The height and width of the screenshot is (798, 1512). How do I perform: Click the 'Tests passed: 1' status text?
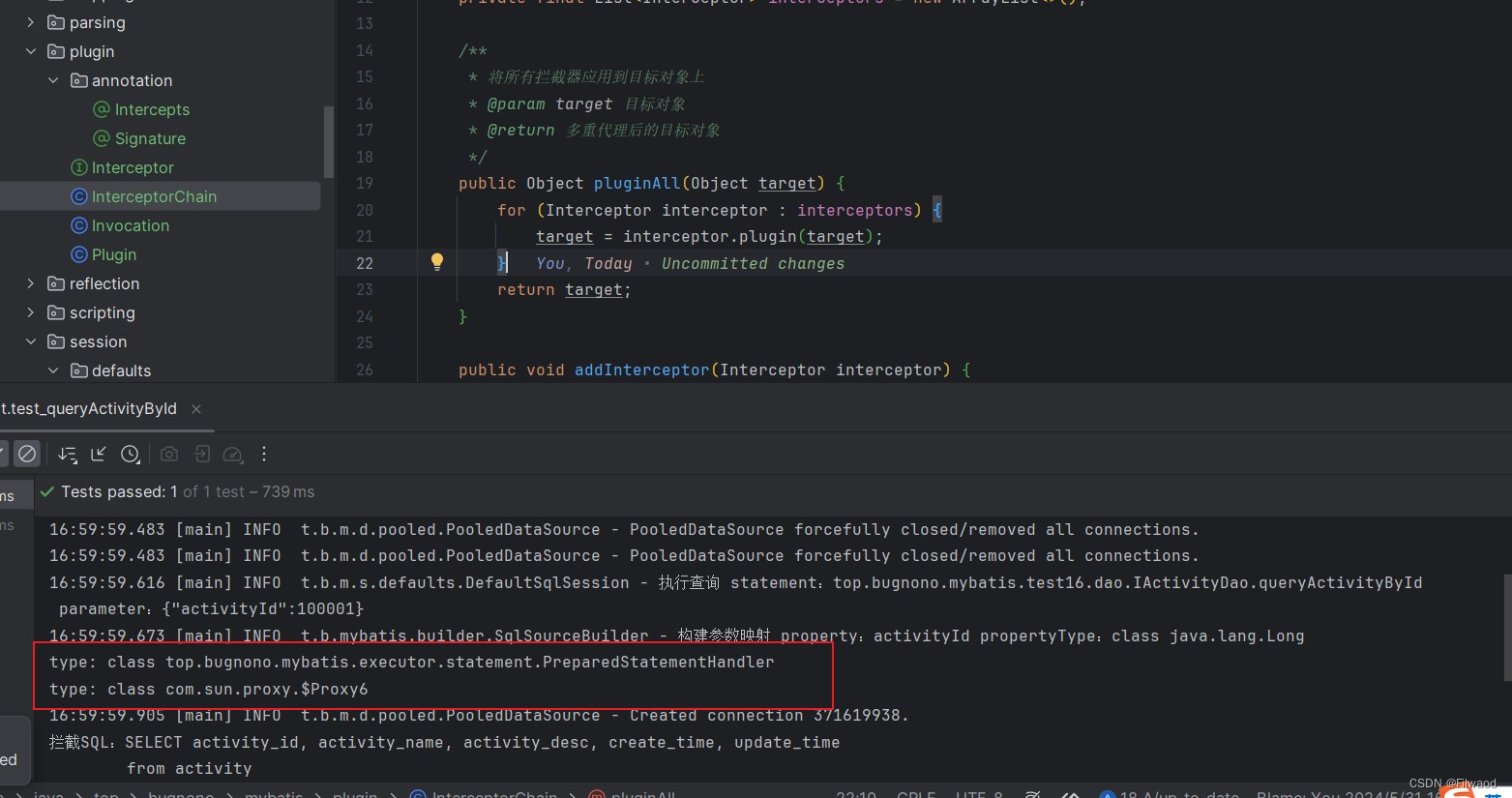pyautogui.click(x=119, y=491)
